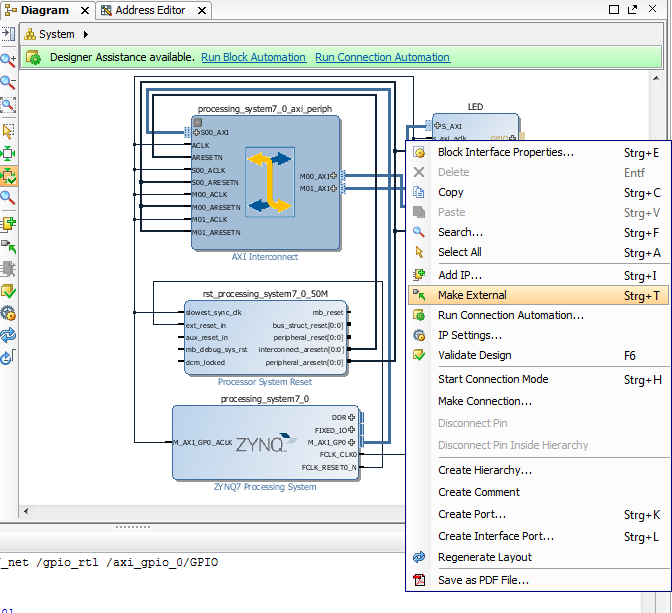
Task: Click the IP Settings gear in left toolbar
Action: coord(8,313)
